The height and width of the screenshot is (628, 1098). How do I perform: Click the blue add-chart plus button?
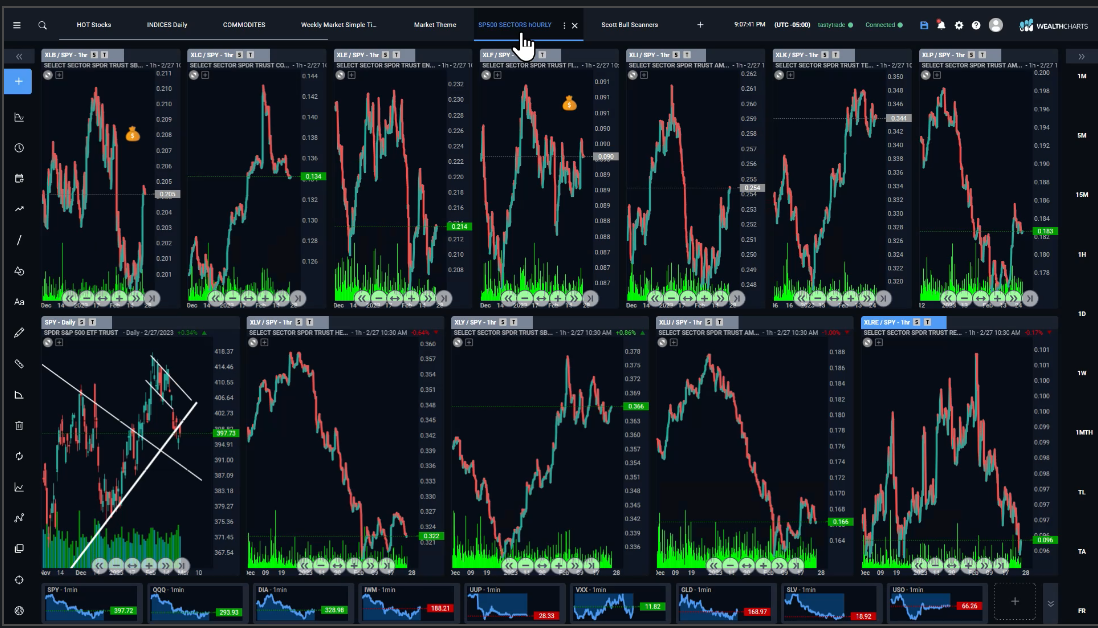pos(19,82)
